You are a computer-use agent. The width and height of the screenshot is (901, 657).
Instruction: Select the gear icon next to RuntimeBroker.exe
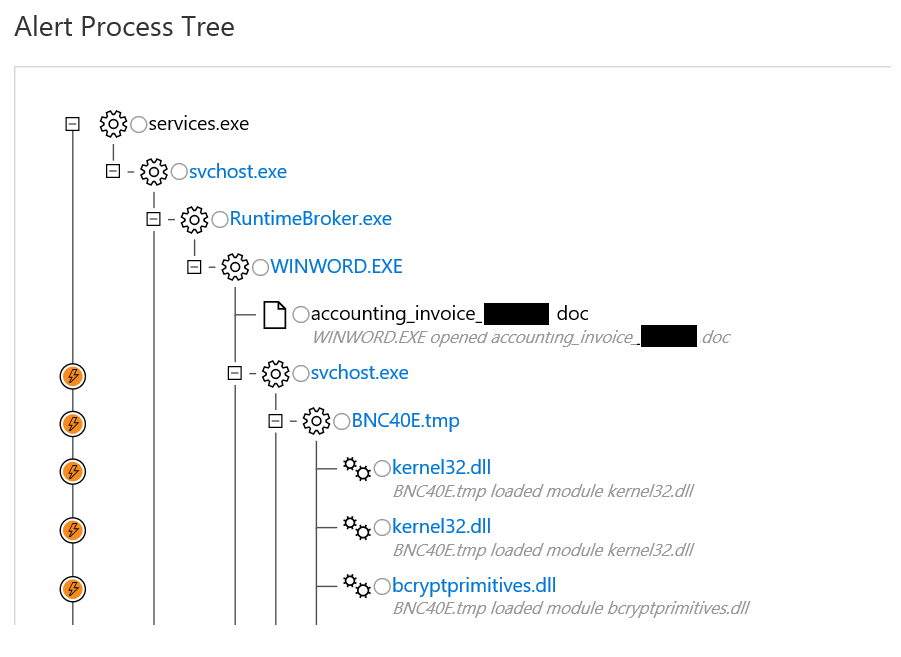click(195, 218)
